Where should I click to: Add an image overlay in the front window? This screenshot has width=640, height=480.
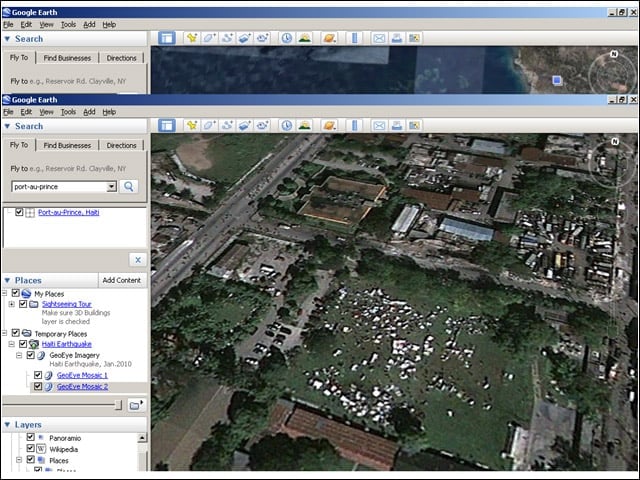[x=244, y=125]
